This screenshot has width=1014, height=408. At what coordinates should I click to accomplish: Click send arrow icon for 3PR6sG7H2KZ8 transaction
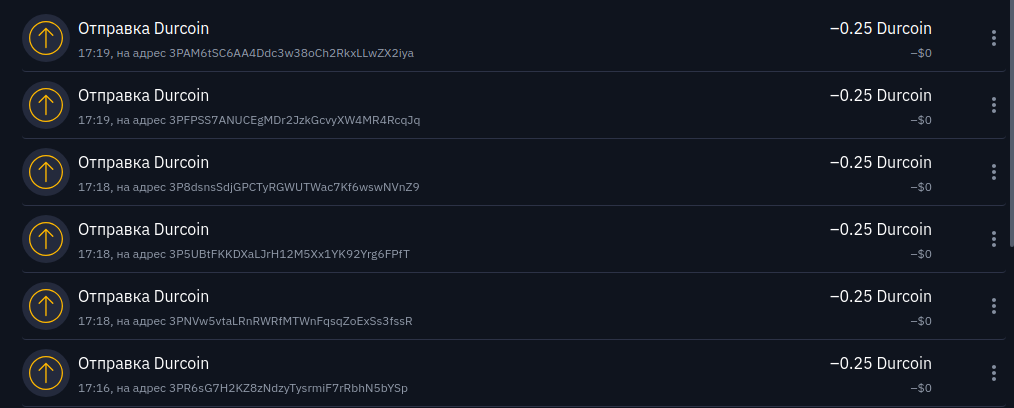pyautogui.click(x=46, y=373)
